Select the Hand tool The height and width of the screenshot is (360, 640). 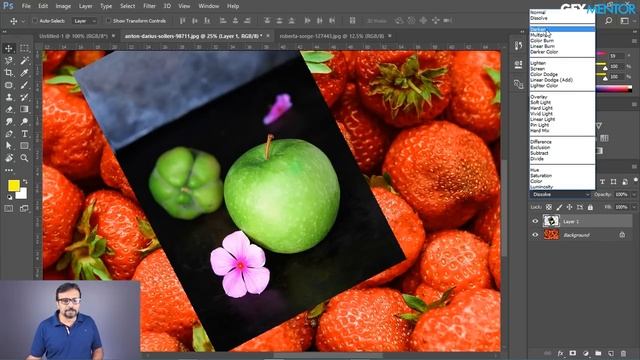click(9, 158)
